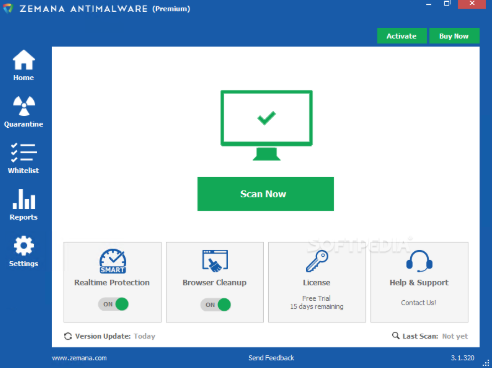Open Settings with the gear icon
Screen dimensions: 492x368
coord(23,251)
